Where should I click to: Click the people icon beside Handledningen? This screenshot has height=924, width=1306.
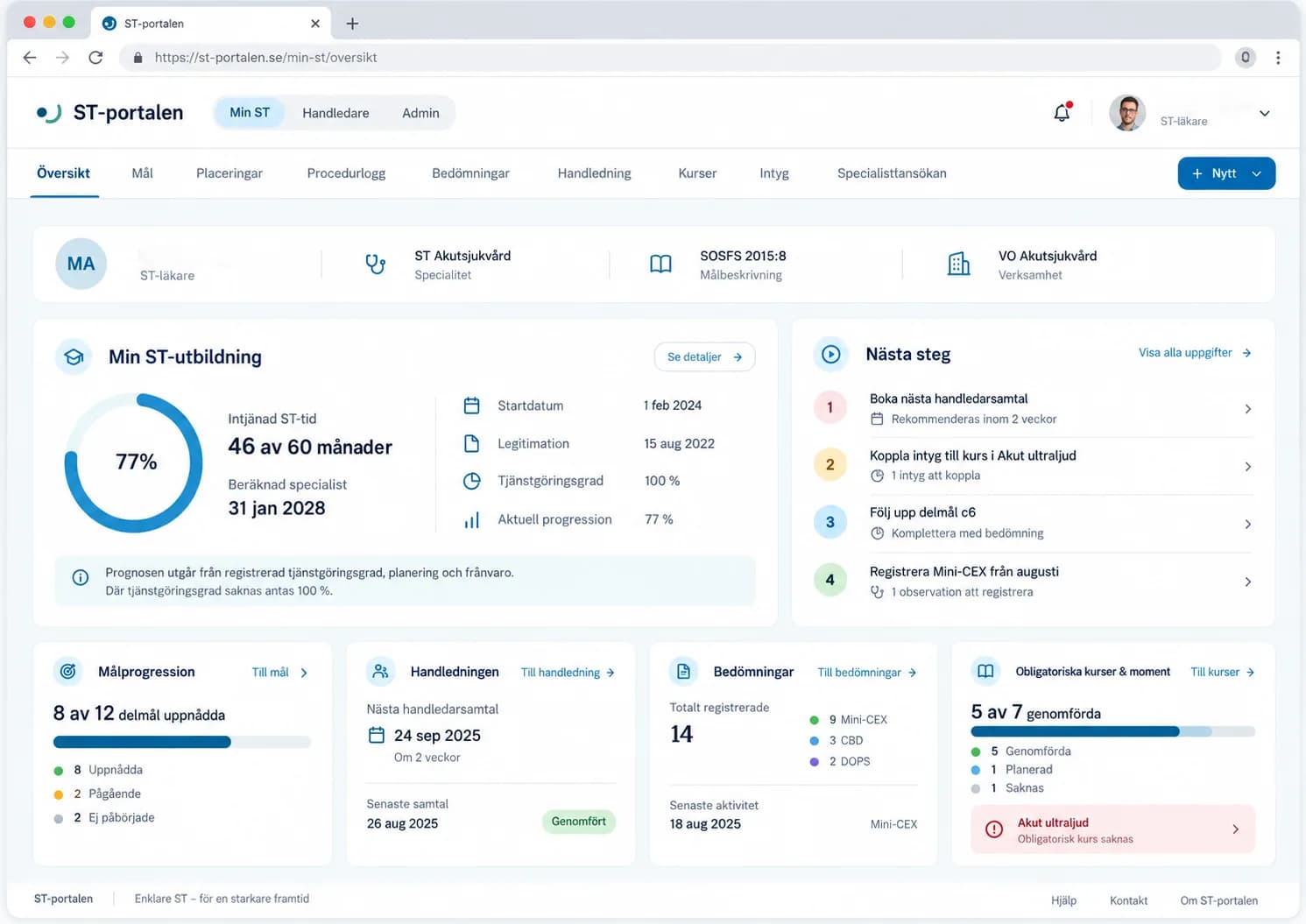click(380, 672)
